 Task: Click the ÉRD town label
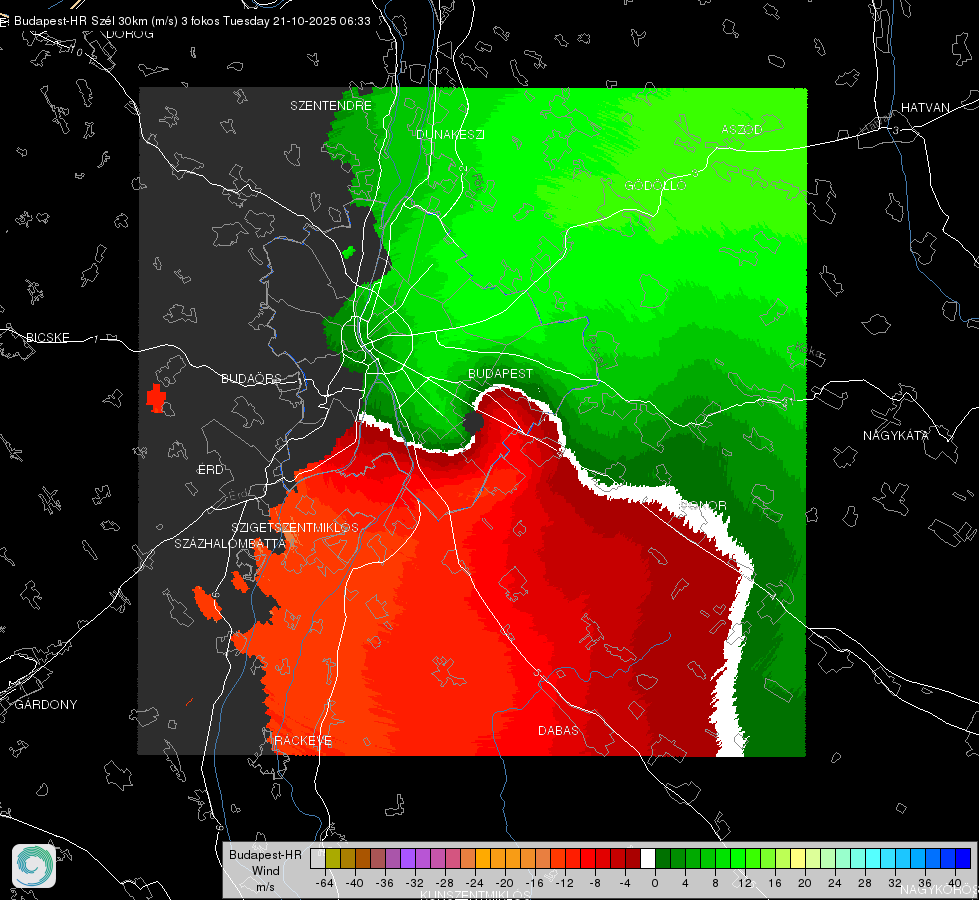point(210,470)
